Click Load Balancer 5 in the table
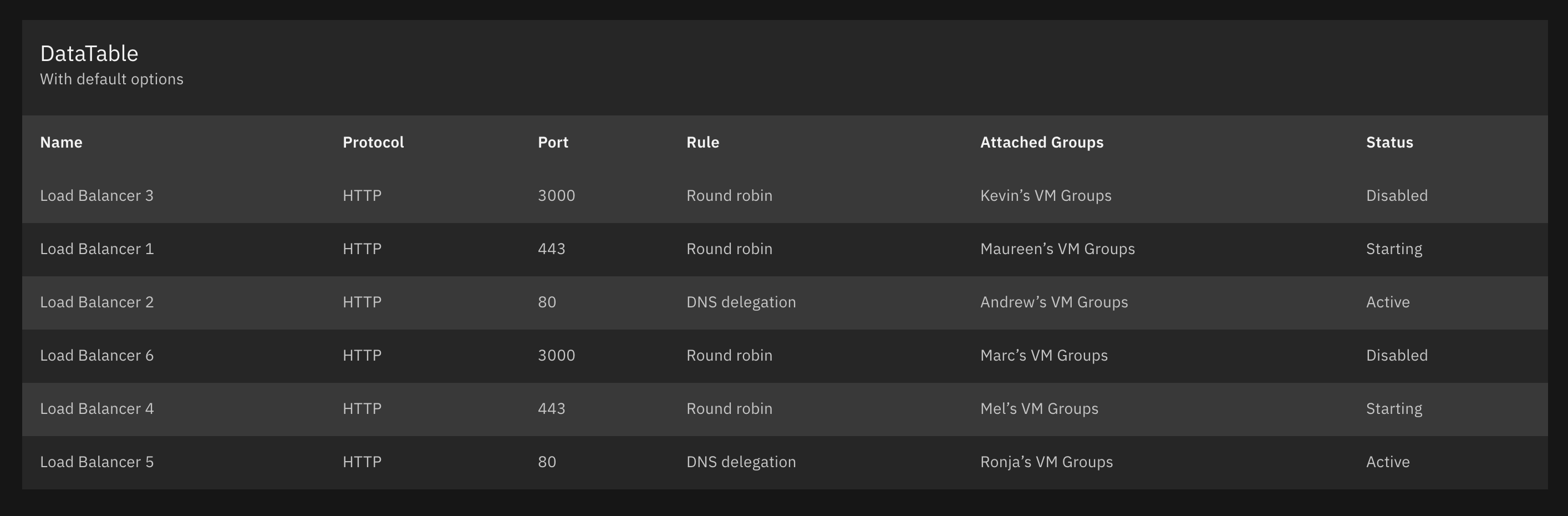Image resolution: width=1568 pixels, height=516 pixels. point(97,462)
